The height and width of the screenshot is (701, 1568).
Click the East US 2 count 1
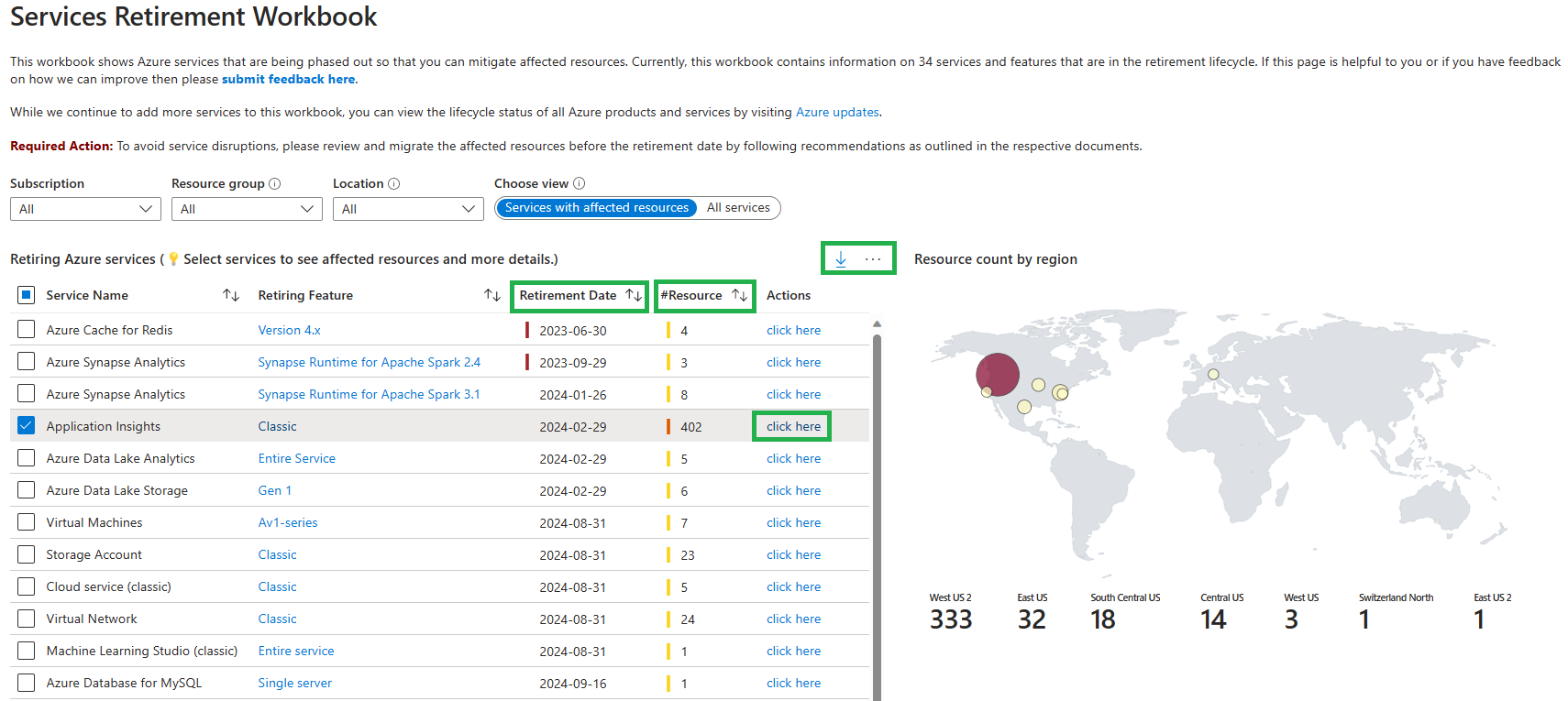(1479, 619)
